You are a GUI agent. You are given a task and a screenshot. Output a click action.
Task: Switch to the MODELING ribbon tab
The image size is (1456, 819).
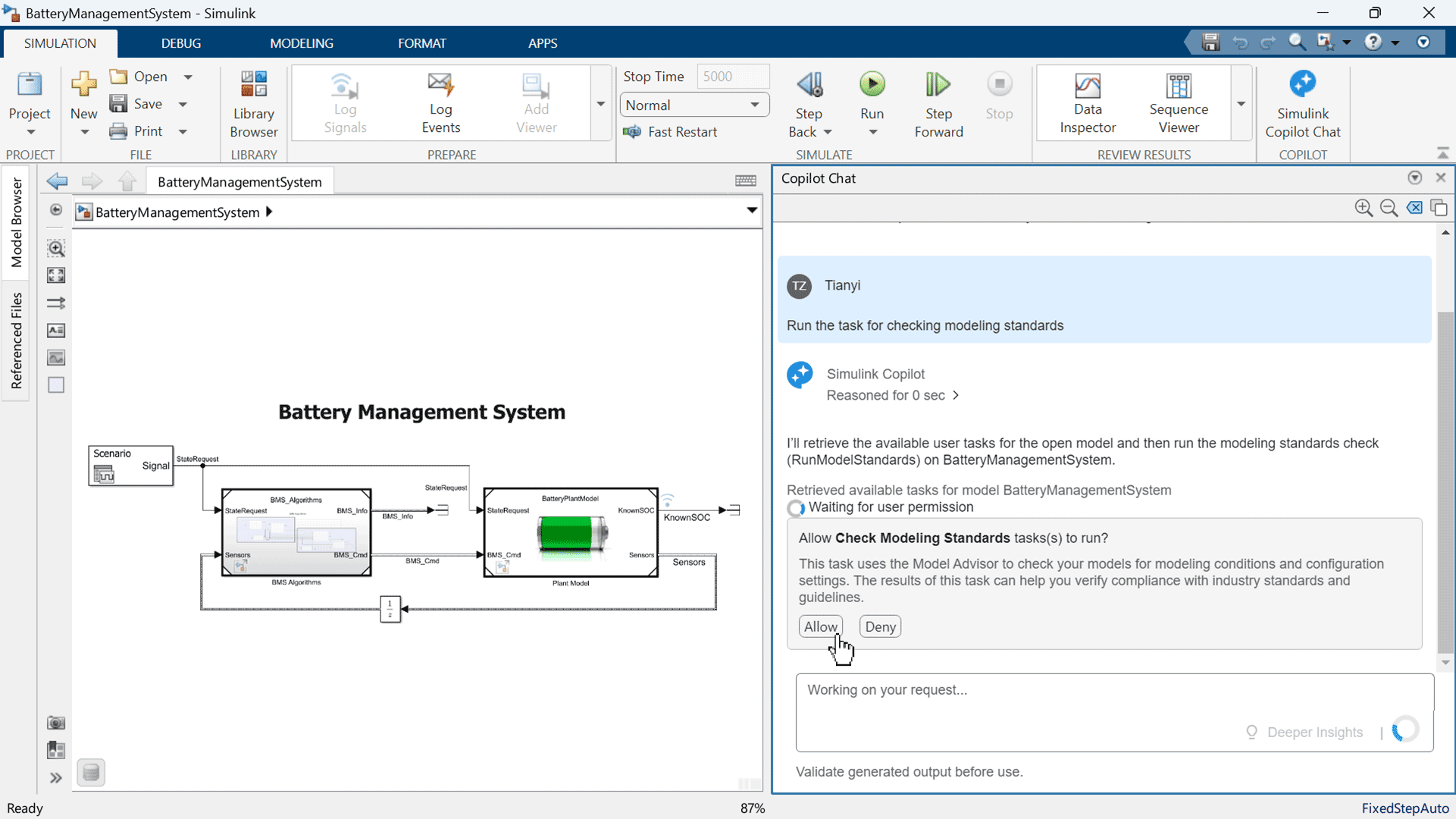click(x=301, y=43)
